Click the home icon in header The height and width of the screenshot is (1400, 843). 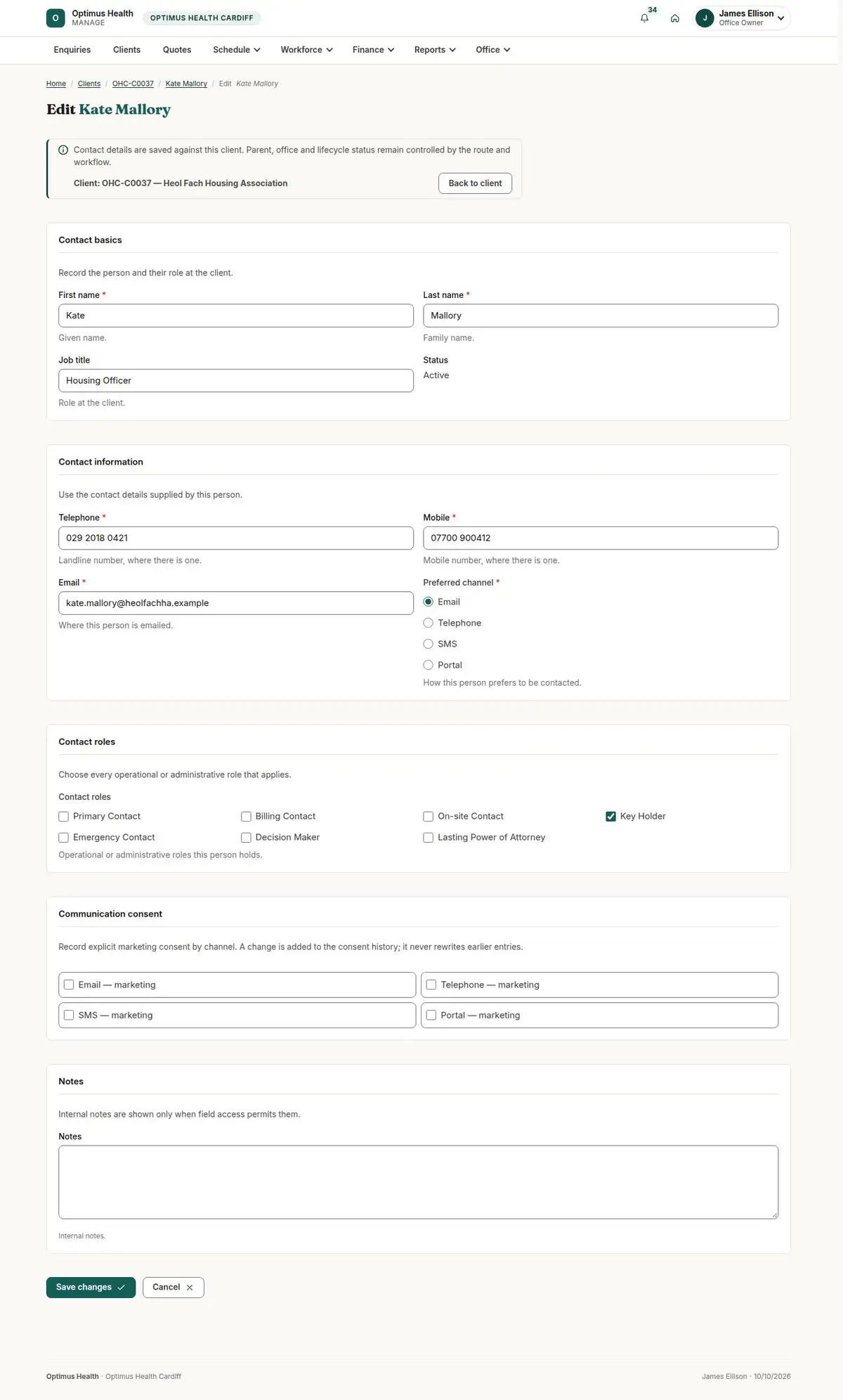(674, 18)
